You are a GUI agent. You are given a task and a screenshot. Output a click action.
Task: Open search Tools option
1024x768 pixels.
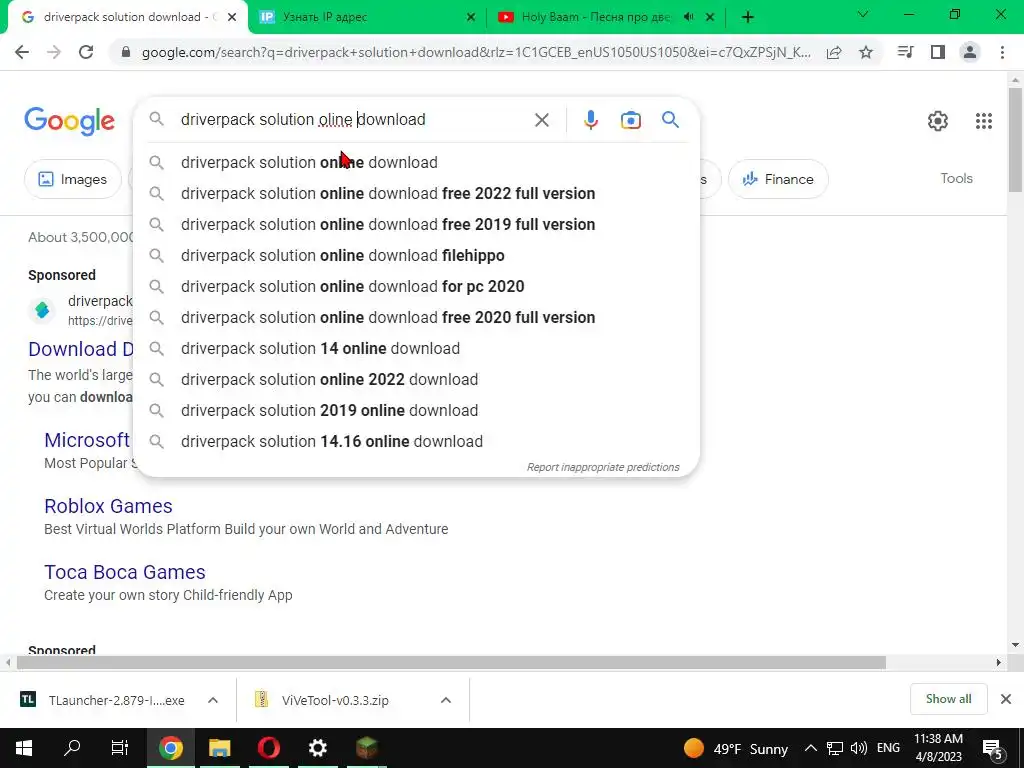[x=956, y=178]
